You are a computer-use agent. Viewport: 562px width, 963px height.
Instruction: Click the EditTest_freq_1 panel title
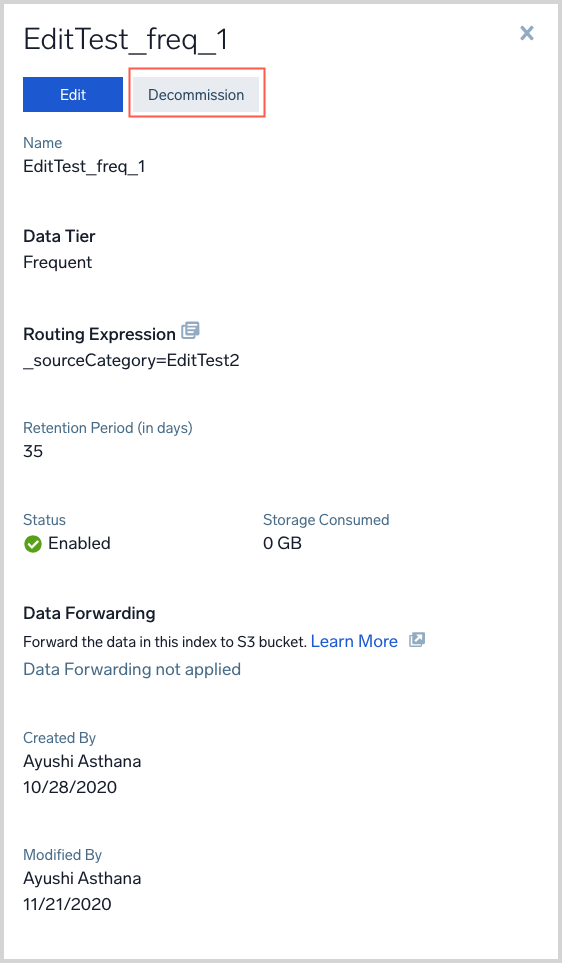[x=126, y=40]
